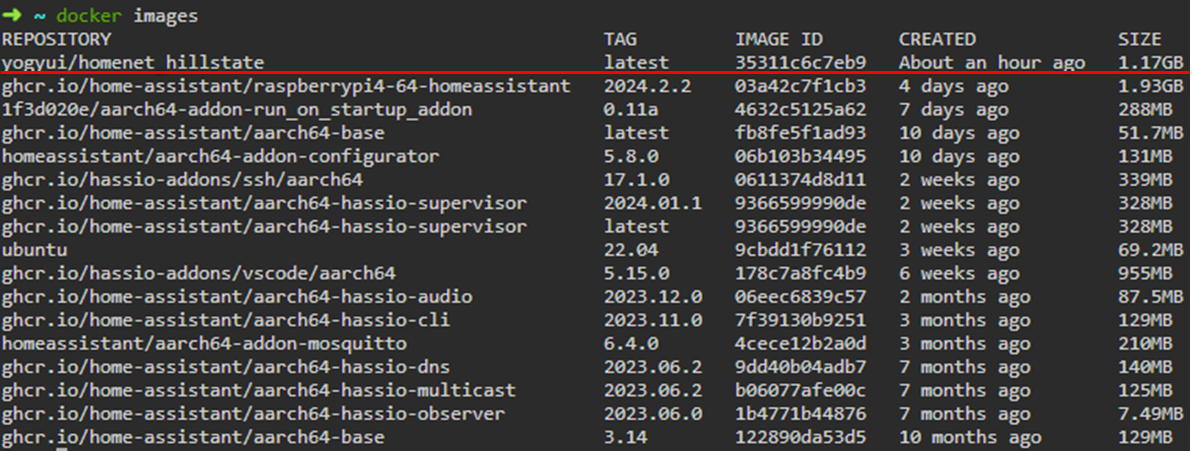Click the 51.7MB size value

[x=1150, y=133]
